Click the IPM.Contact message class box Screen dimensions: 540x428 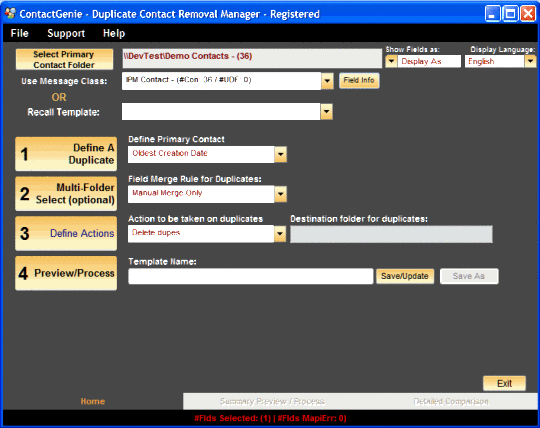click(x=221, y=81)
